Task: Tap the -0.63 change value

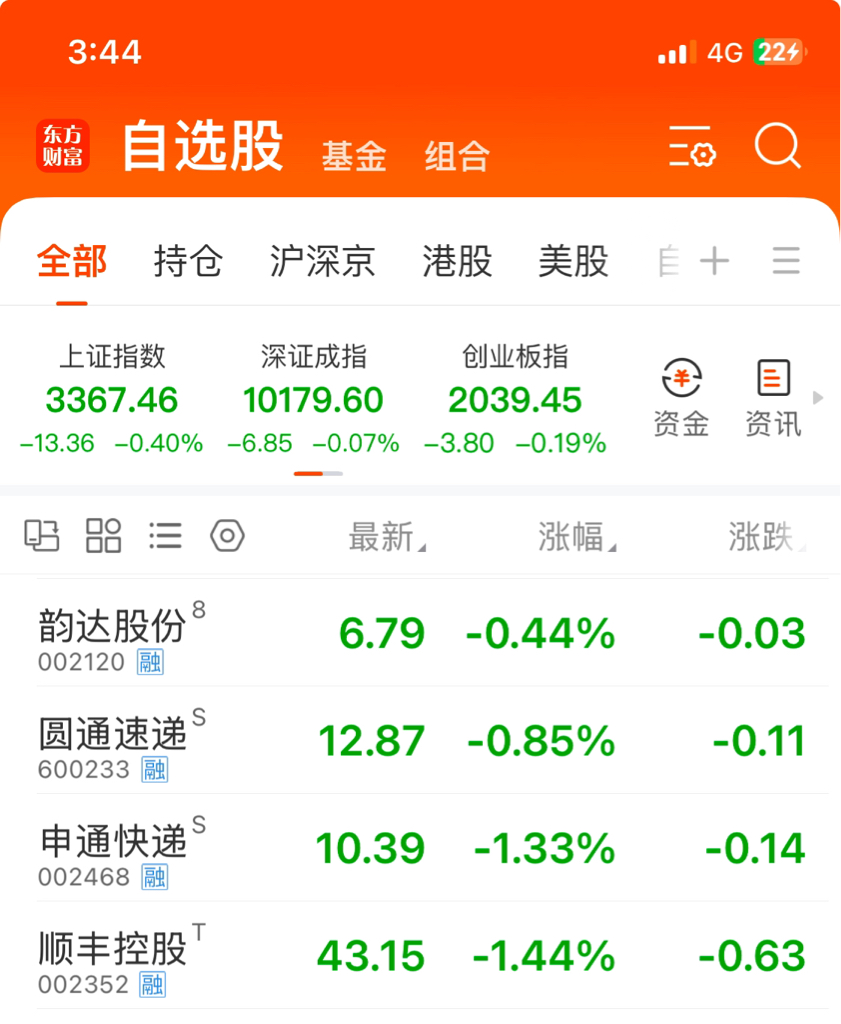Action: [752, 956]
